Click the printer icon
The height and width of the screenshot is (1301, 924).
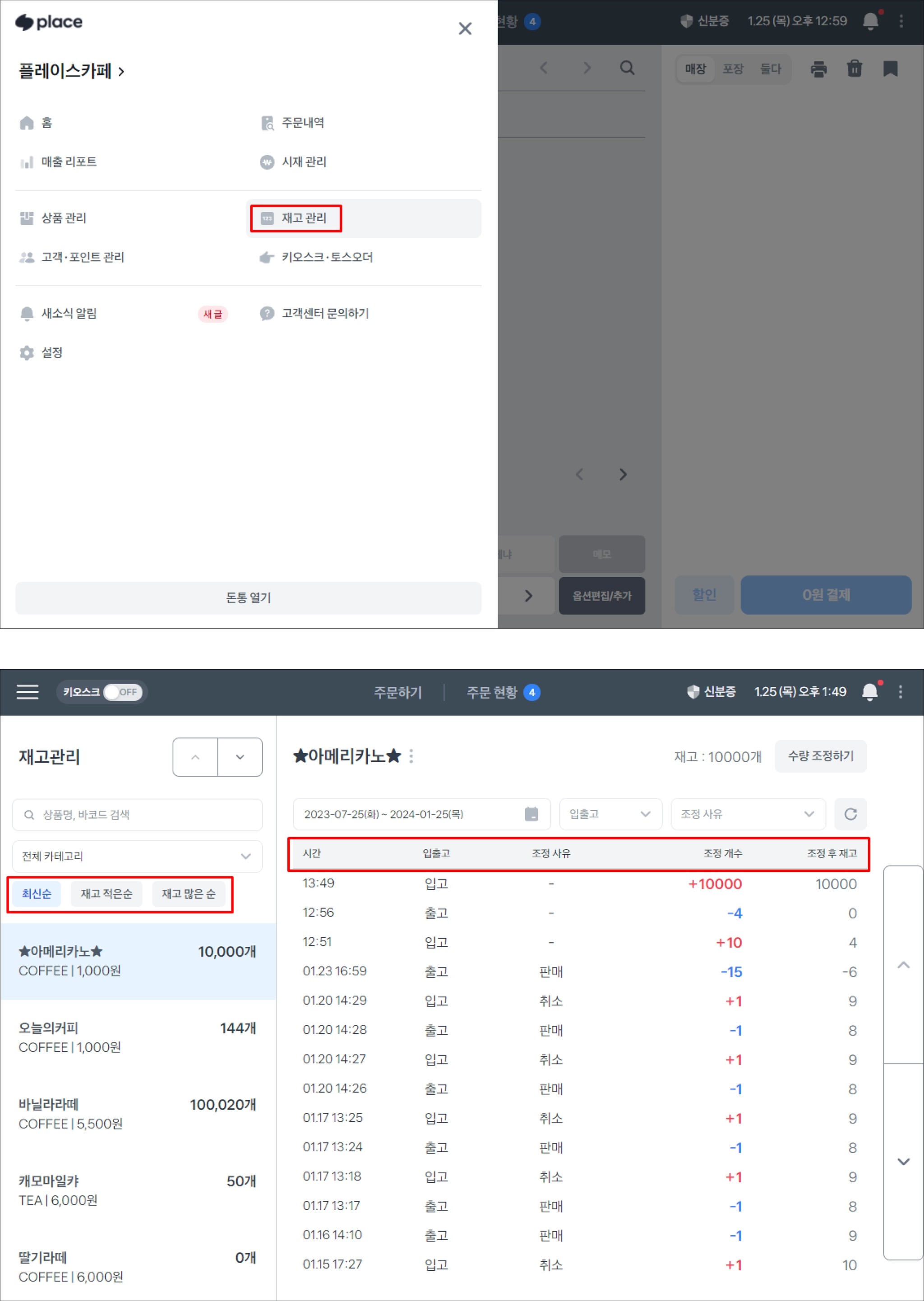818,69
